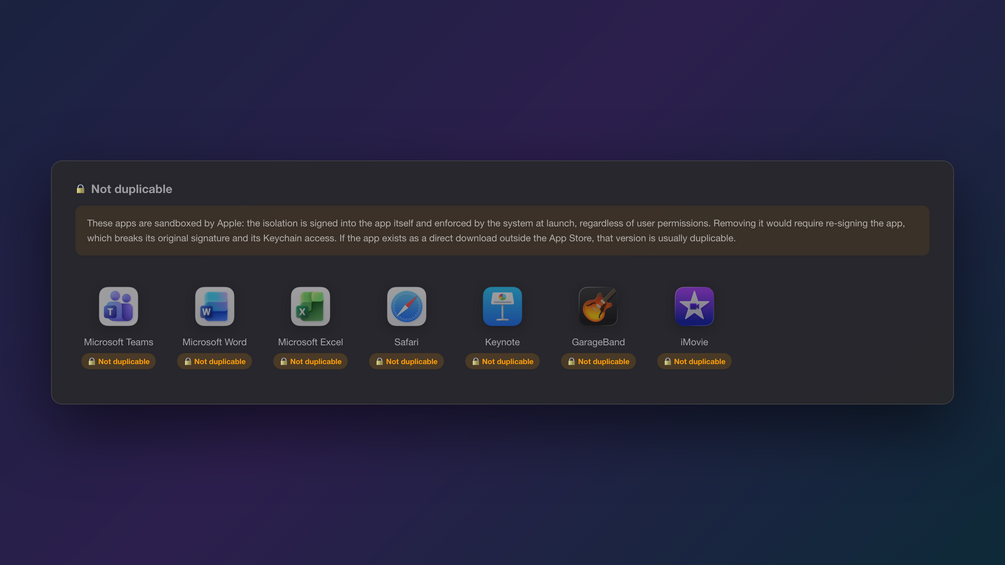The image size is (1005, 565).
Task: Click the GarageBand guitar icon
Action: pyautogui.click(x=598, y=306)
